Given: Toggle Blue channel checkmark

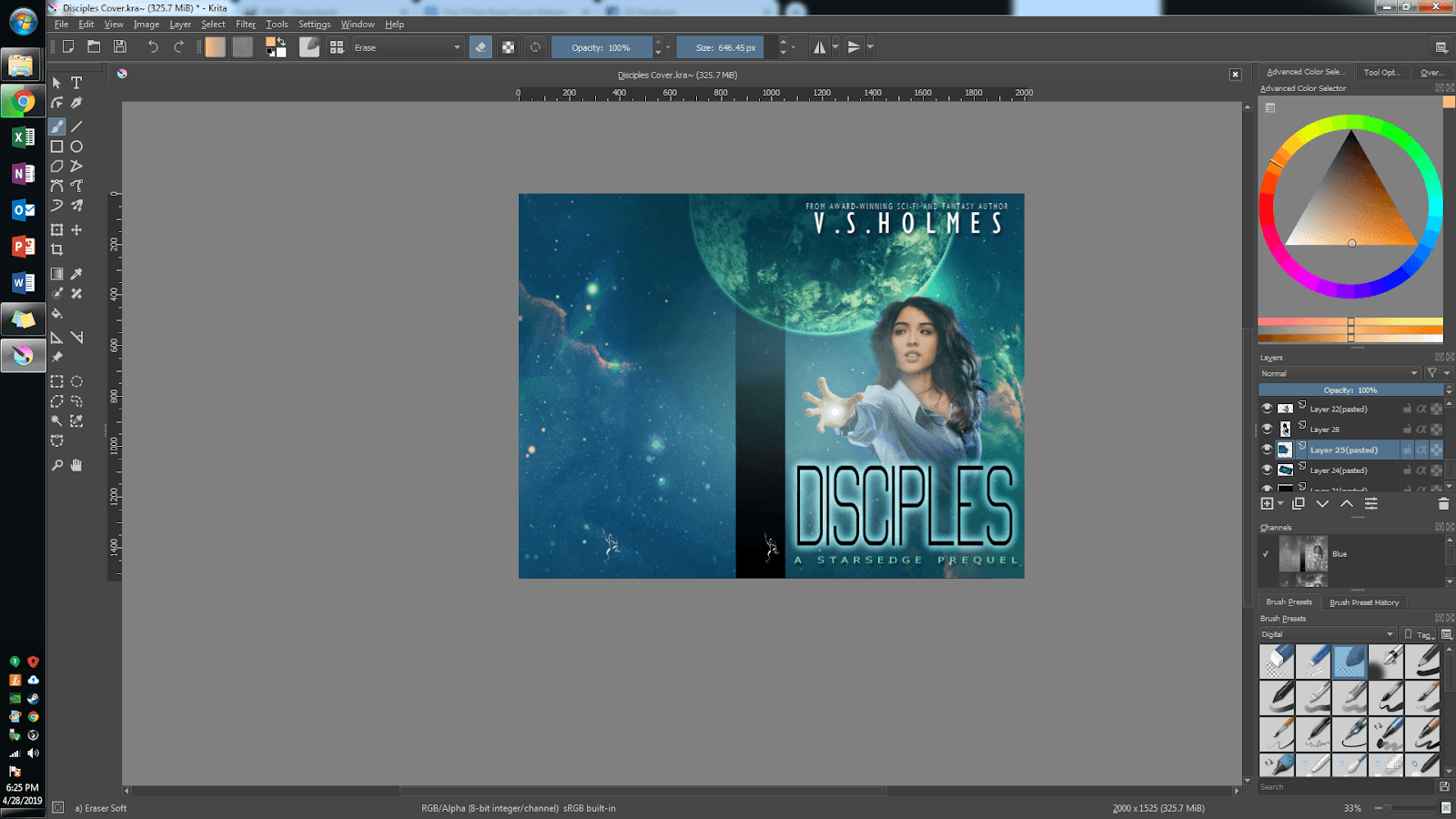Looking at the screenshot, I should tap(1266, 553).
